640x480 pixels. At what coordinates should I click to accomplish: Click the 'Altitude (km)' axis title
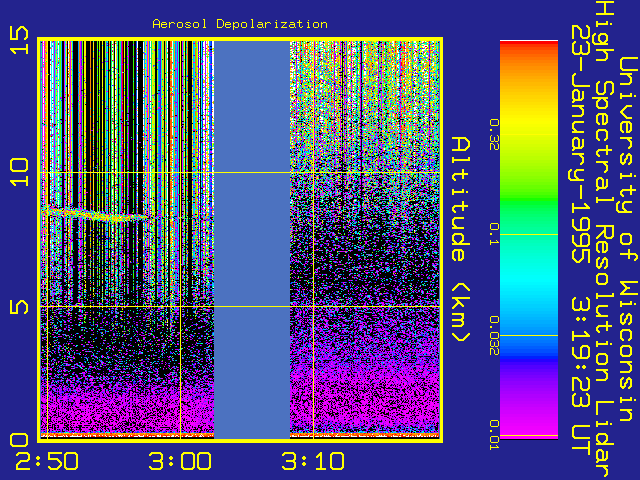tap(461, 239)
